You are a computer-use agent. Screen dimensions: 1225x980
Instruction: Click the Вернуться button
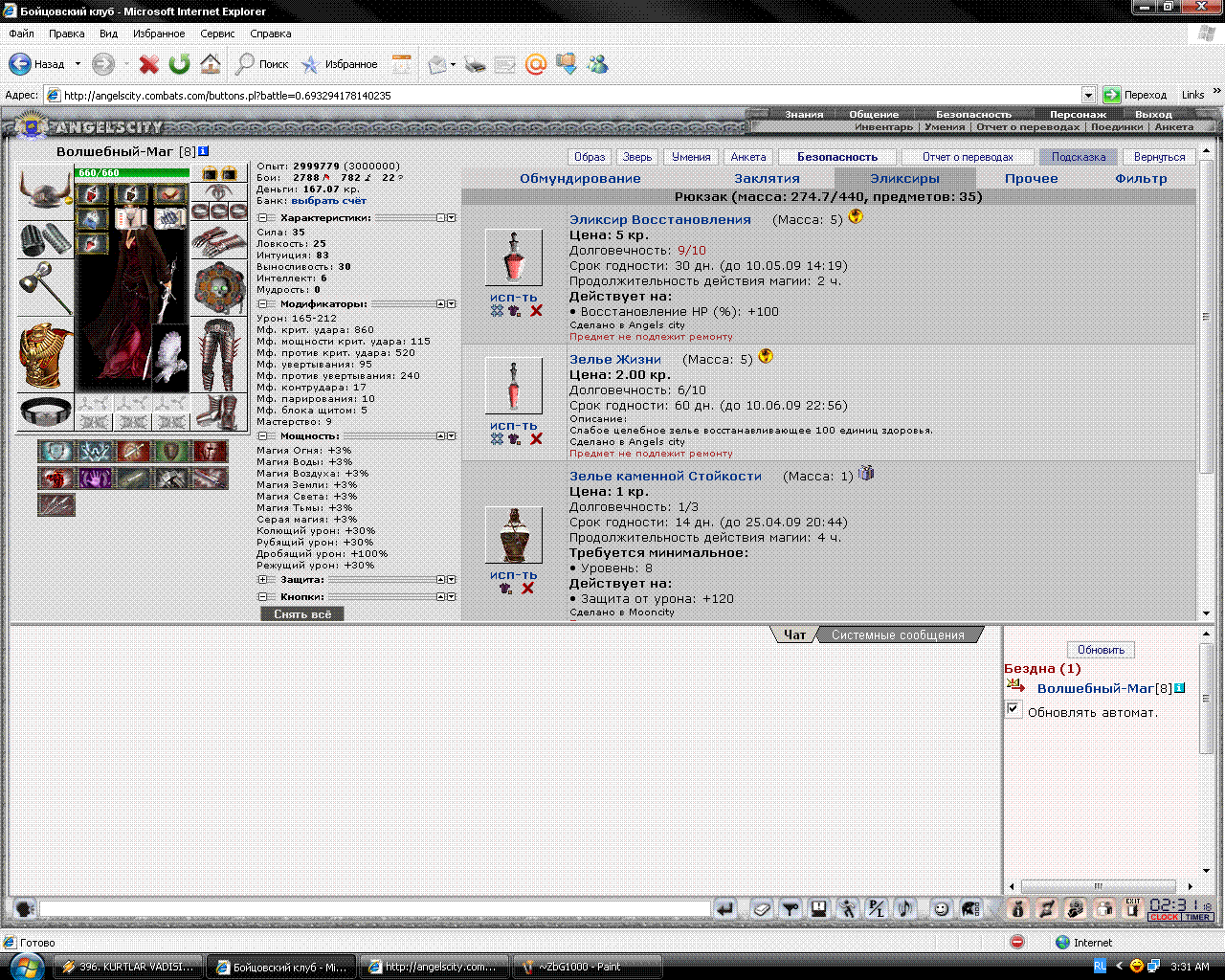(1159, 157)
